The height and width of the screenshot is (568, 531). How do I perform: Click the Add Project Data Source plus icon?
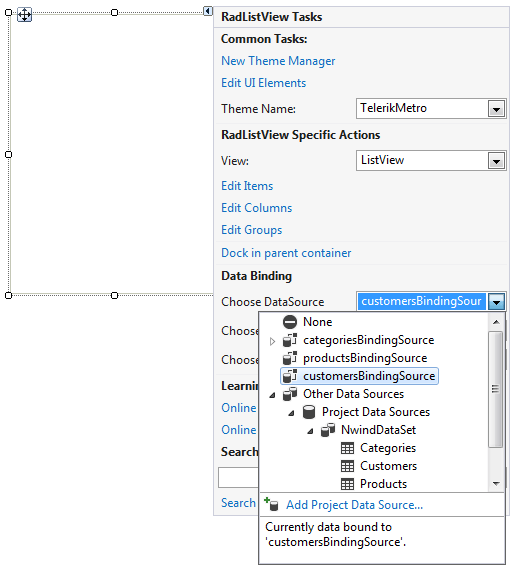tap(271, 504)
